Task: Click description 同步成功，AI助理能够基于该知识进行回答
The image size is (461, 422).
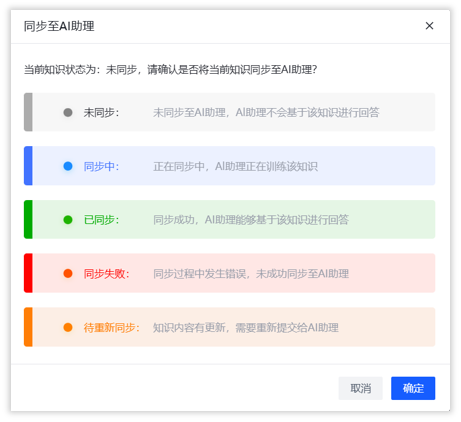Action: pos(251,220)
